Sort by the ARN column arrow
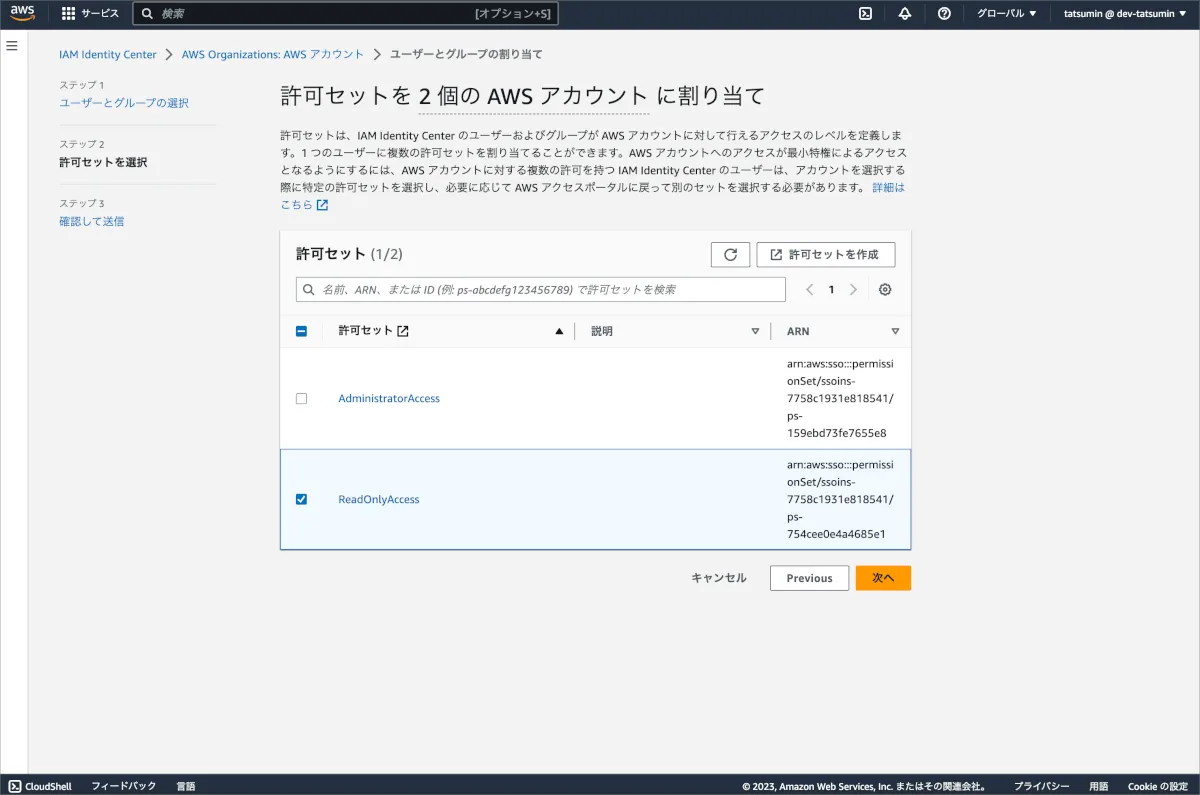 pos(895,331)
